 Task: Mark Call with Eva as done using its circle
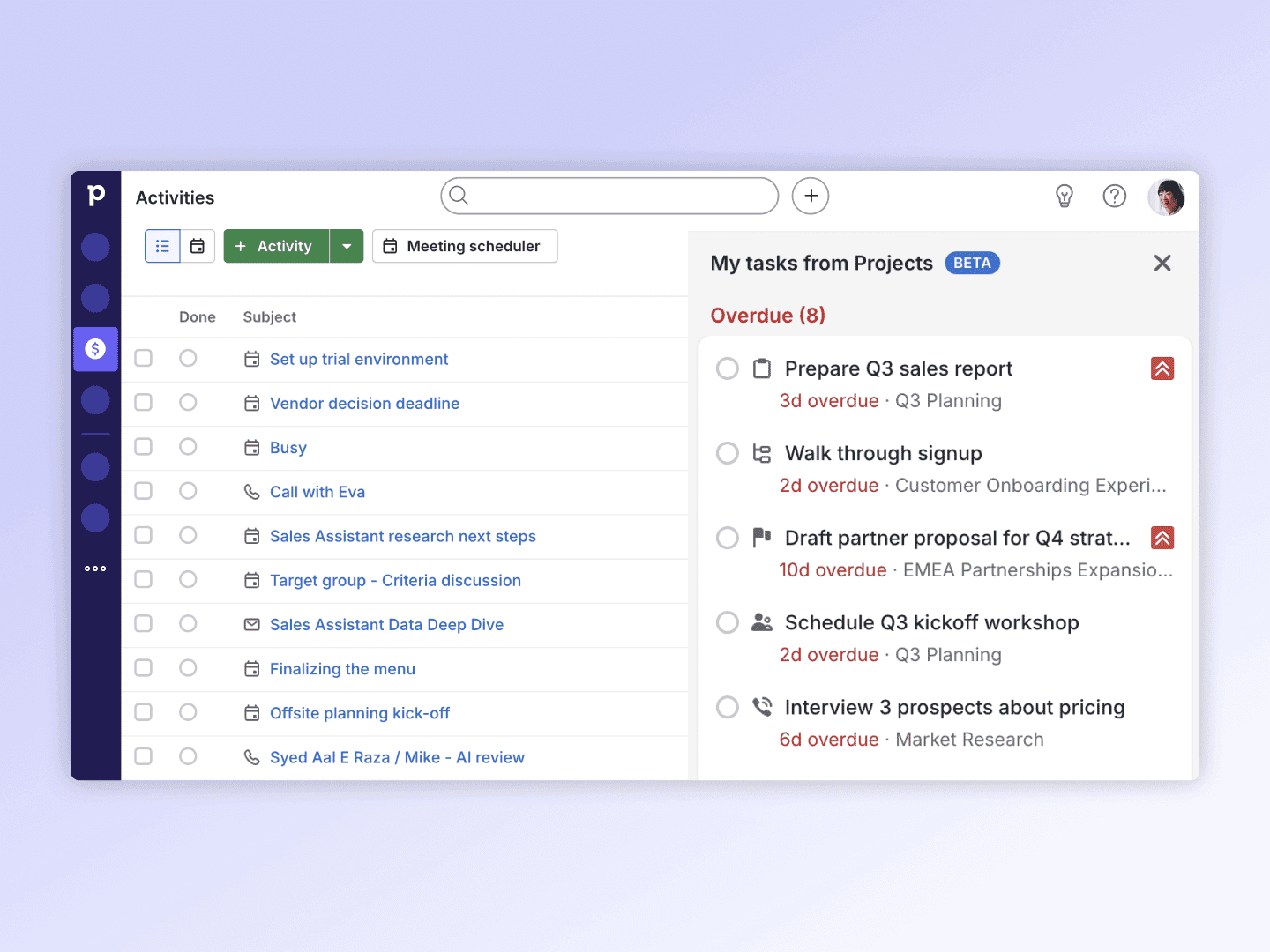pos(188,491)
